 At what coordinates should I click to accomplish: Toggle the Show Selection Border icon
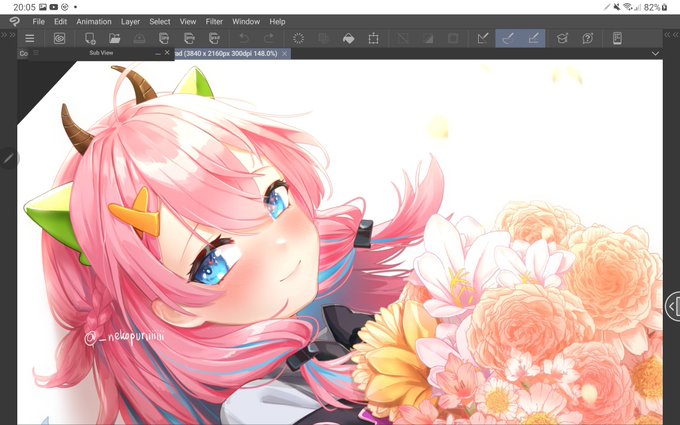(x=453, y=39)
